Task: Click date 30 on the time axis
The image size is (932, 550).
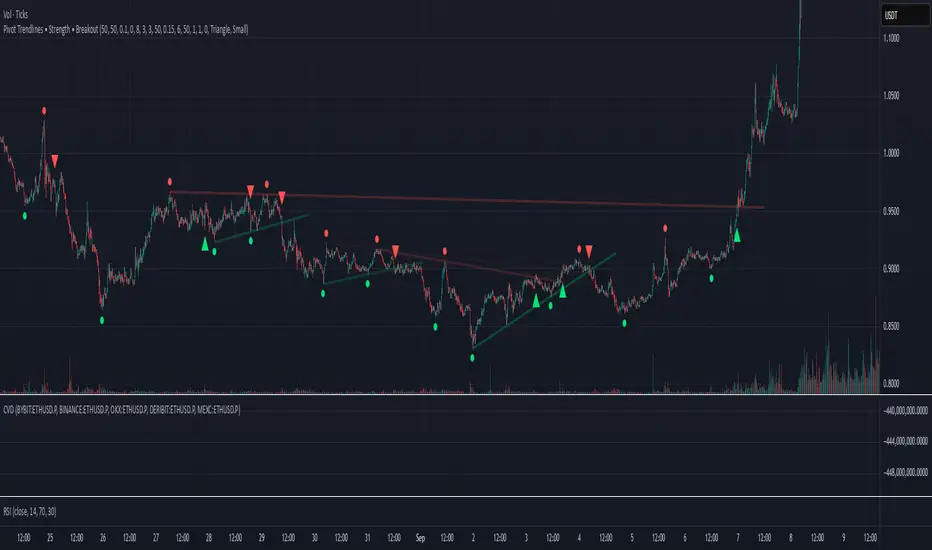Action: (314, 538)
